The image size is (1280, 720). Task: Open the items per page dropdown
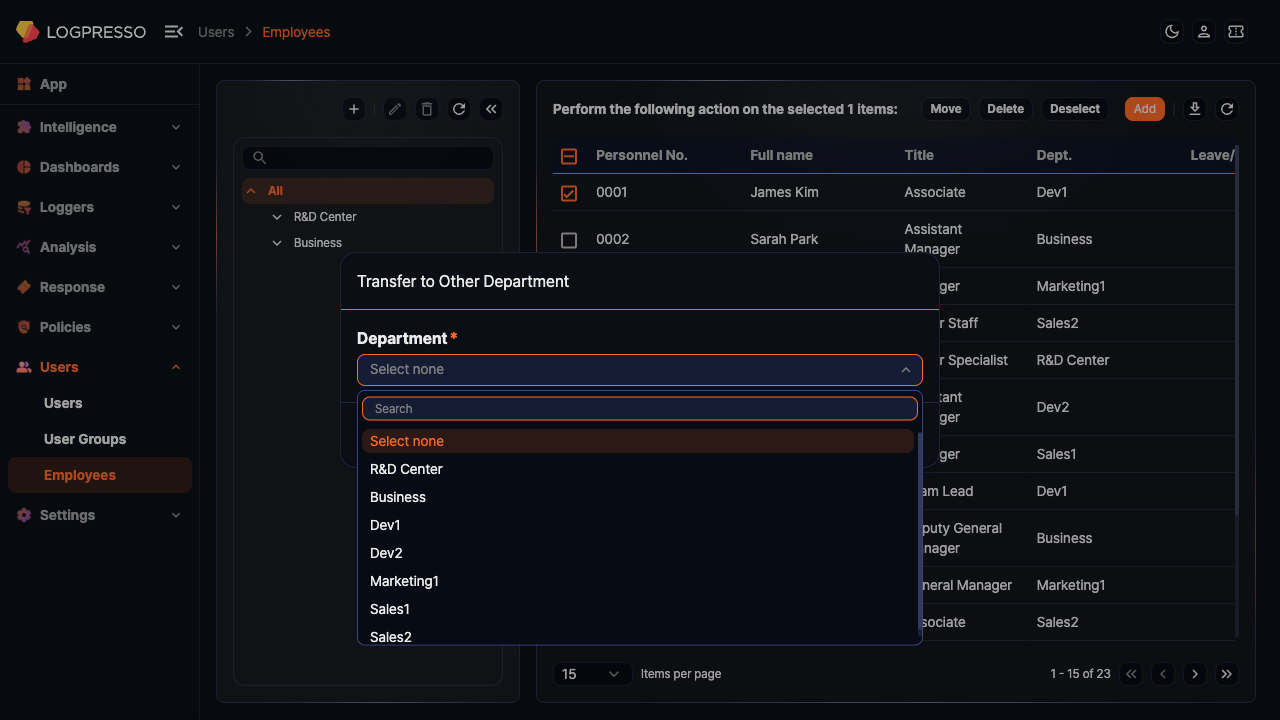tap(592, 674)
